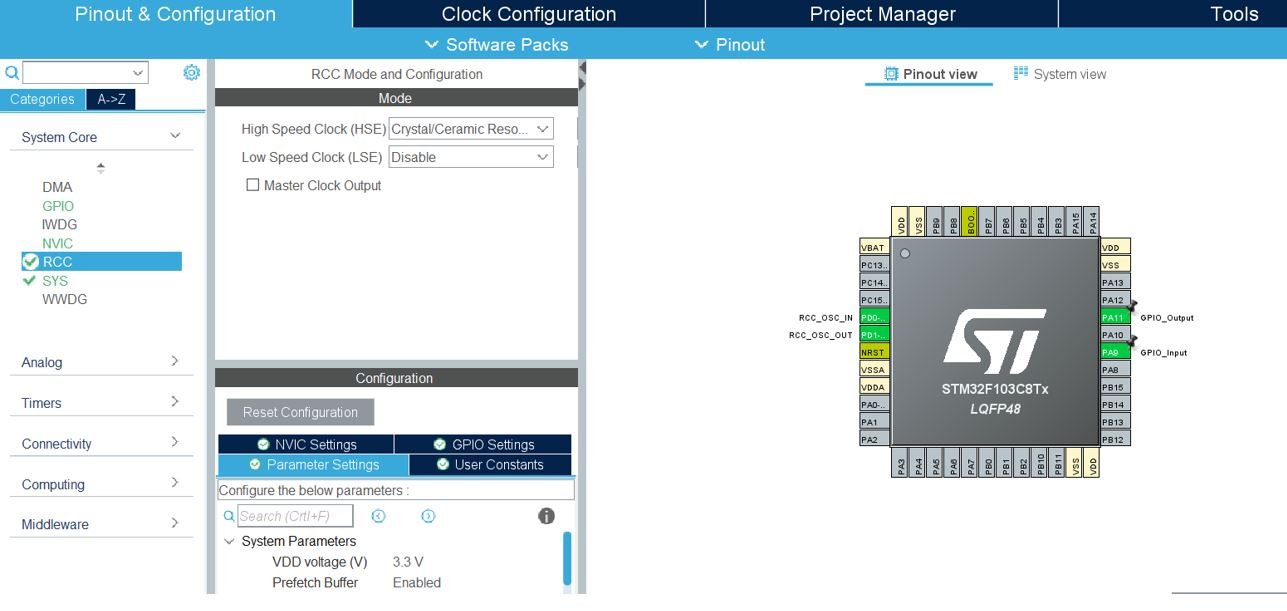The image size is (1287, 611).
Task: Select the PB15 pin on the chip
Action: 1115,387
